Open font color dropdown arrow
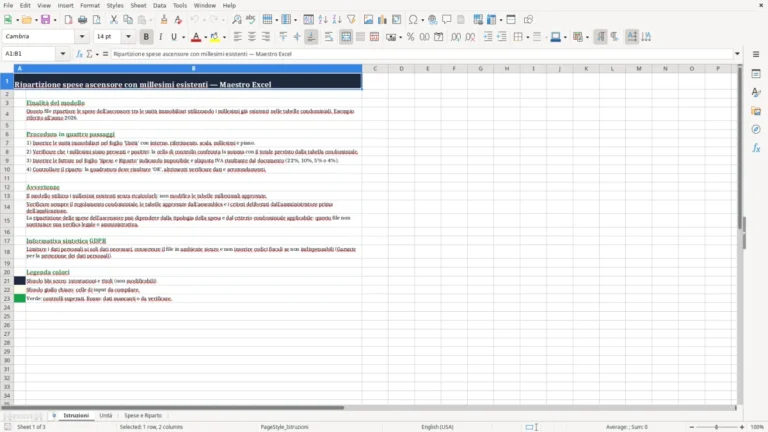This screenshot has height=432, width=768. point(205,37)
